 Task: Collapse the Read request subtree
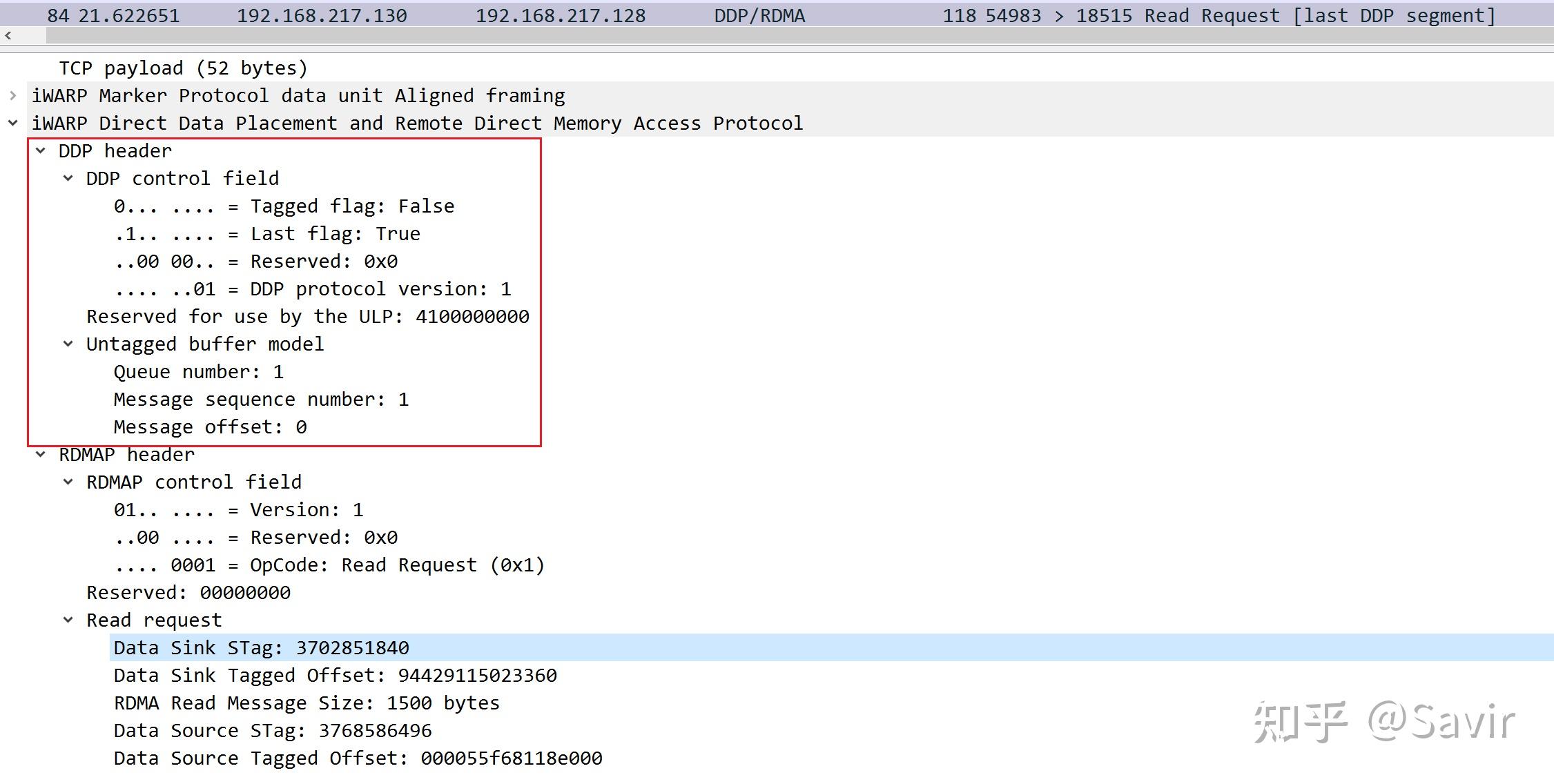pyautogui.click(x=68, y=620)
